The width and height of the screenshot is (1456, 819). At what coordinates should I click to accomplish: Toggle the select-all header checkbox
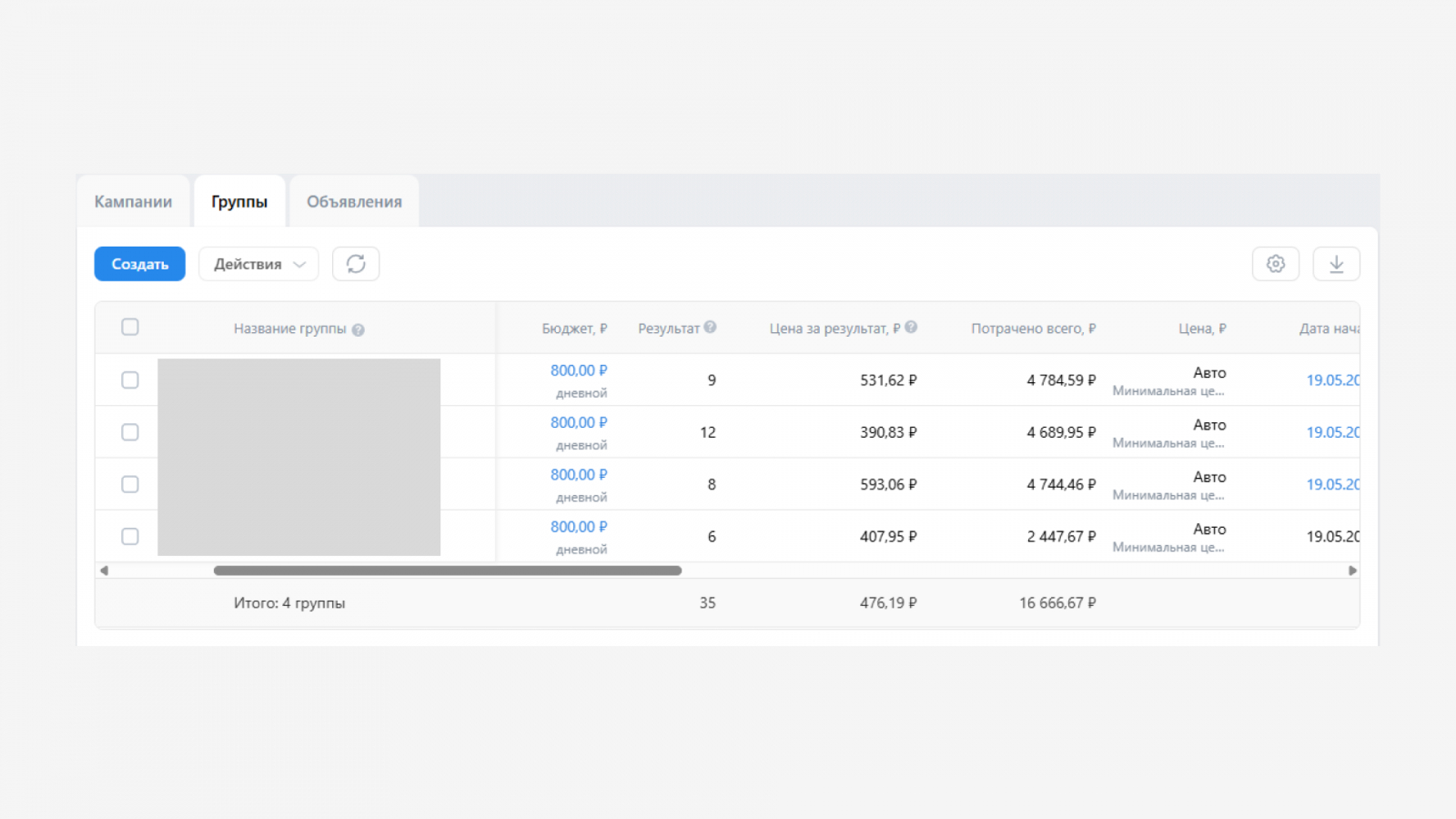(130, 327)
